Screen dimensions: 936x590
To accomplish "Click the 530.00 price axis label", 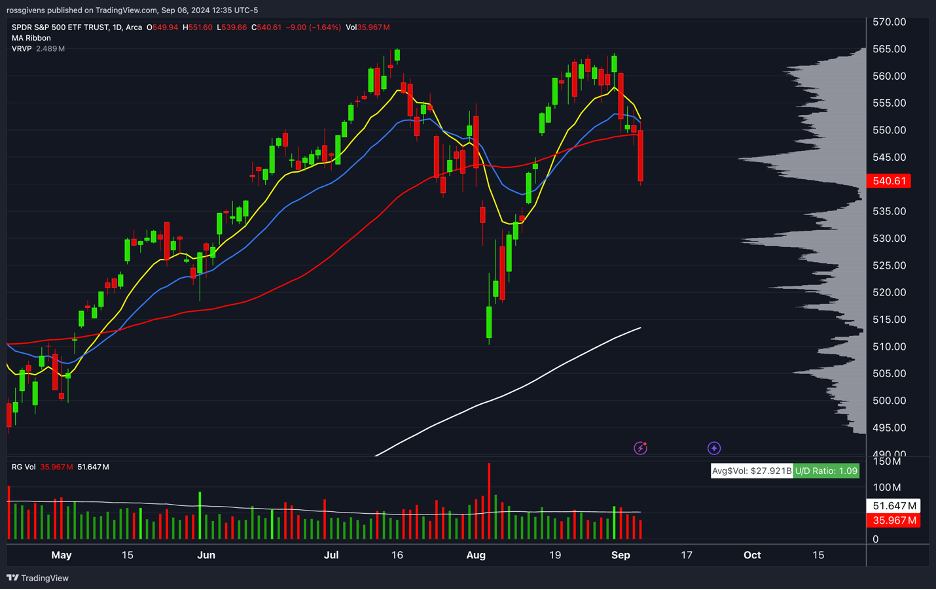I will pos(889,238).
